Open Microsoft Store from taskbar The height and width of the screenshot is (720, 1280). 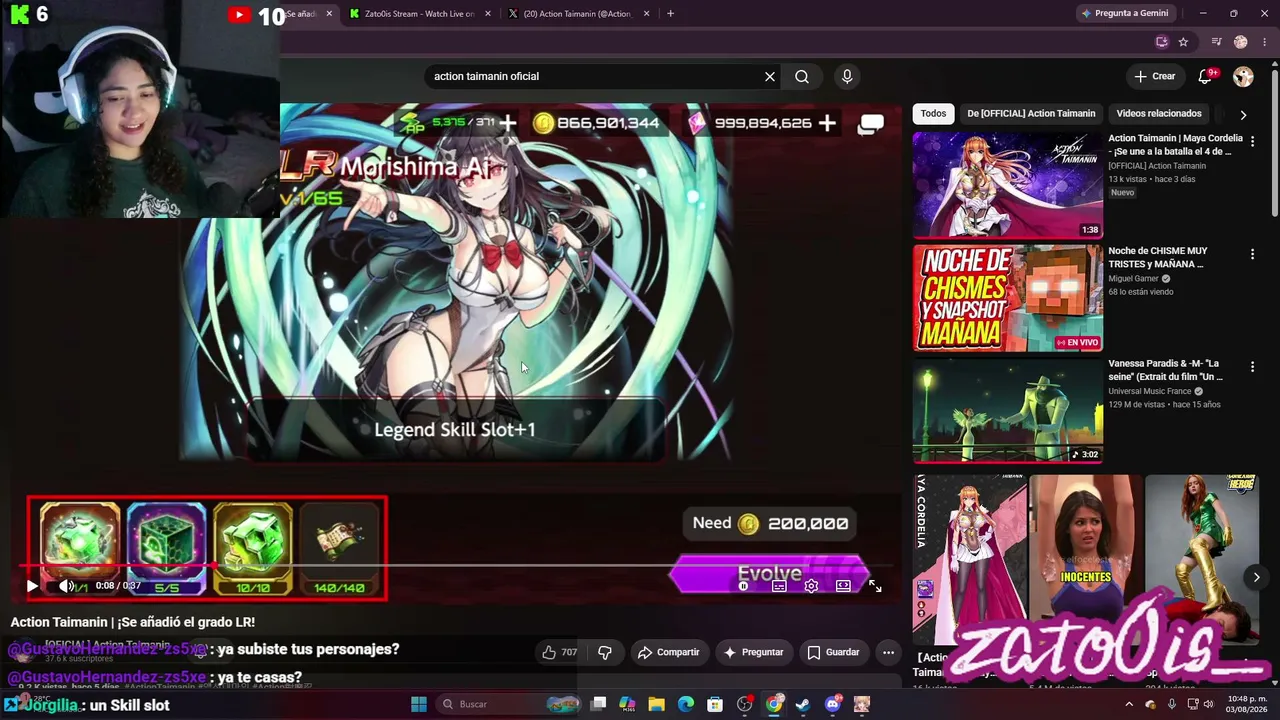[715, 704]
